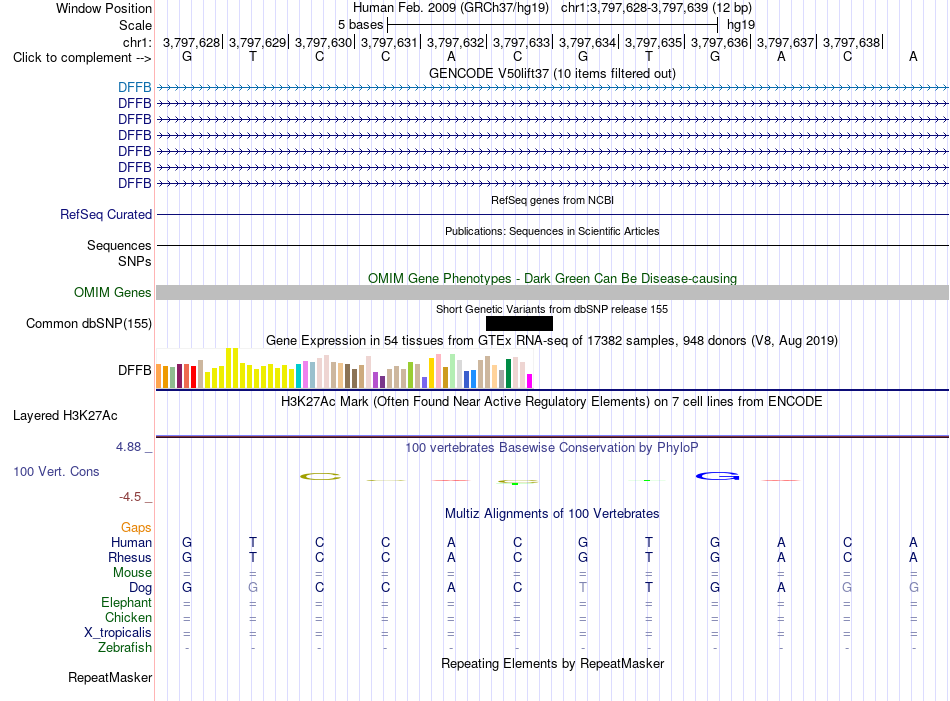
Task: Open the OMIM Genes track label
Action: 113,293
